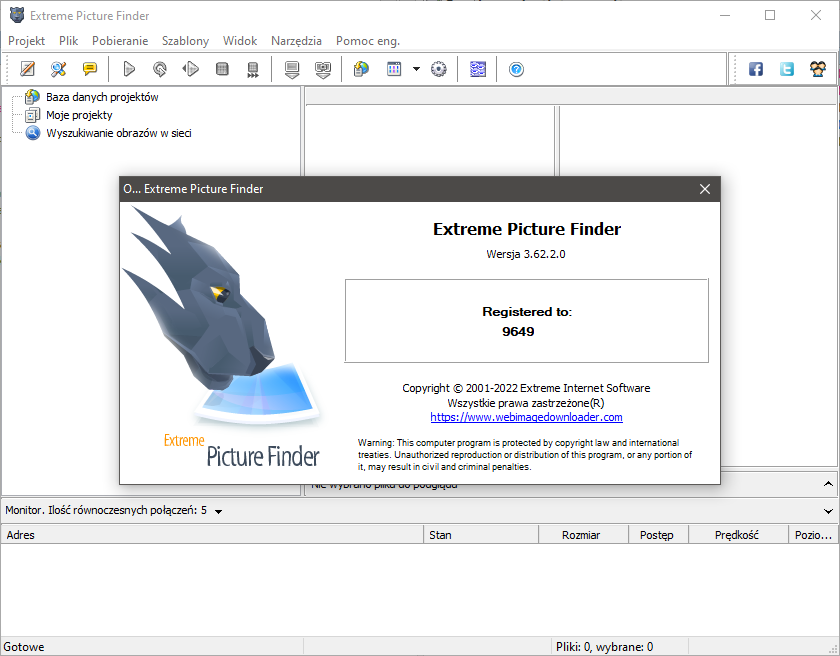Open simultaneous connections count dropdown

tap(219, 511)
